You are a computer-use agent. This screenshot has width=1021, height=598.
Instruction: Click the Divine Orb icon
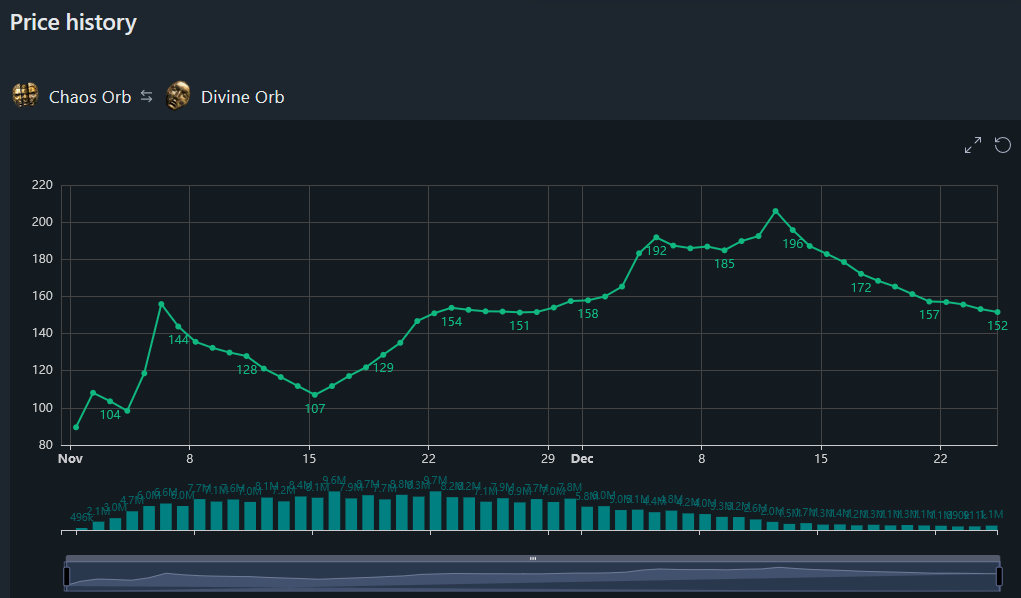pos(178,96)
